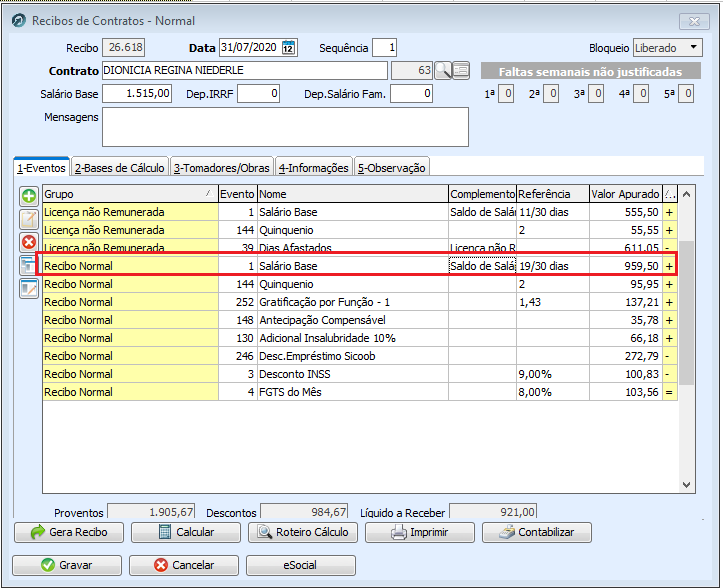The image size is (723, 588).
Task: Open the Bloqueio dropdown showing Liberado
Action: [x=668, y=48]
